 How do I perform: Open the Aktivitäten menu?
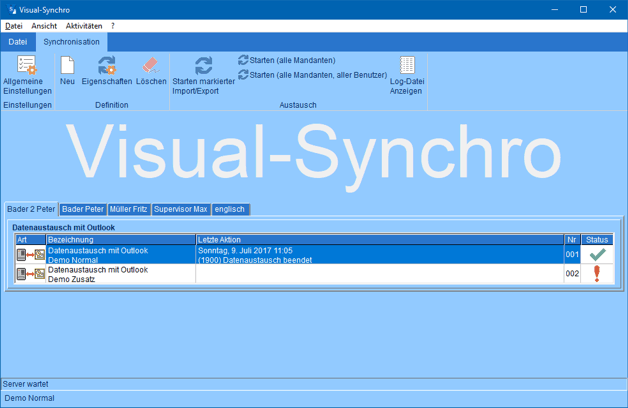click(84, 26)
